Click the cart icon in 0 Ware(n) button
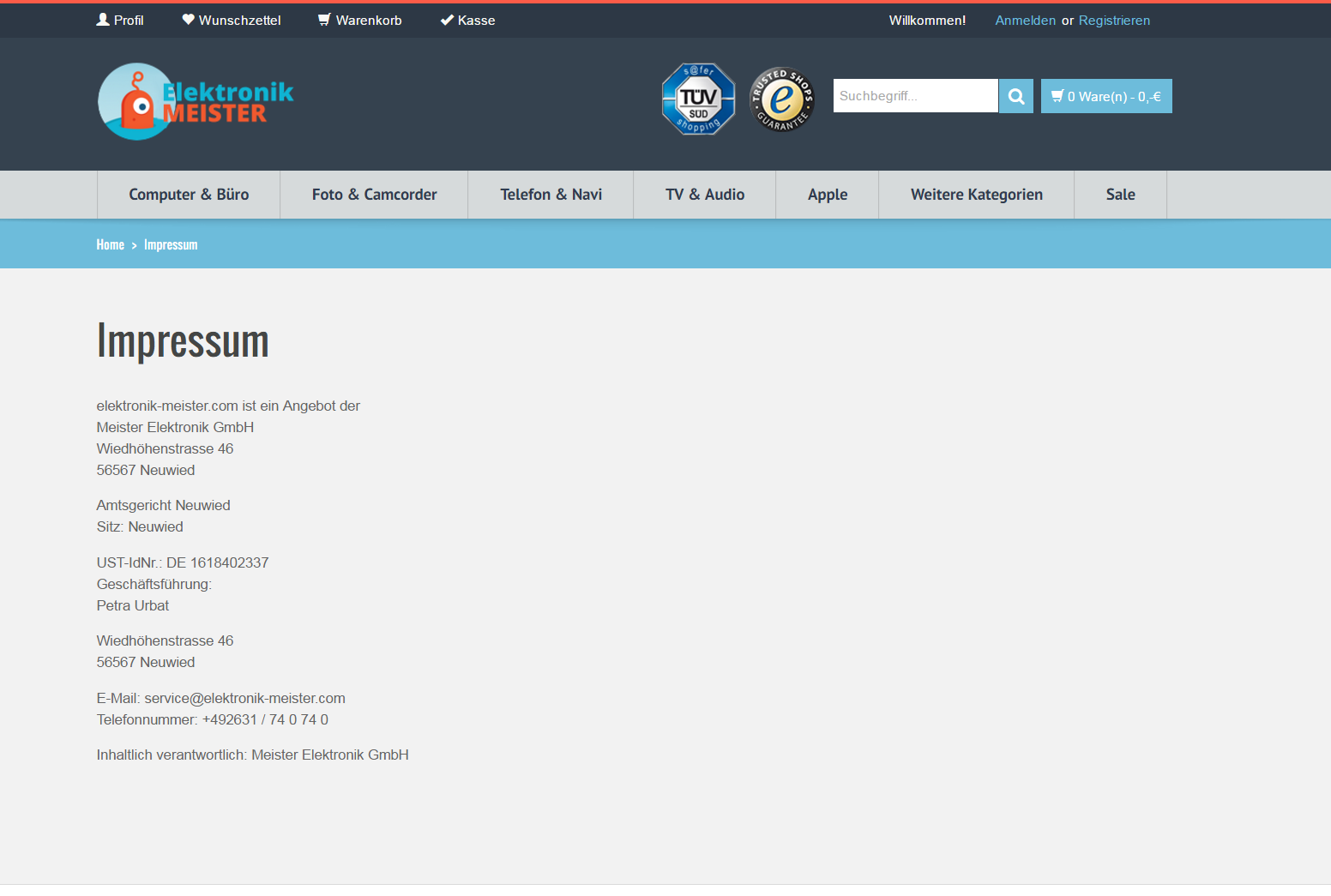Viewport: 1331px width, 896px height. [1057, 96]
